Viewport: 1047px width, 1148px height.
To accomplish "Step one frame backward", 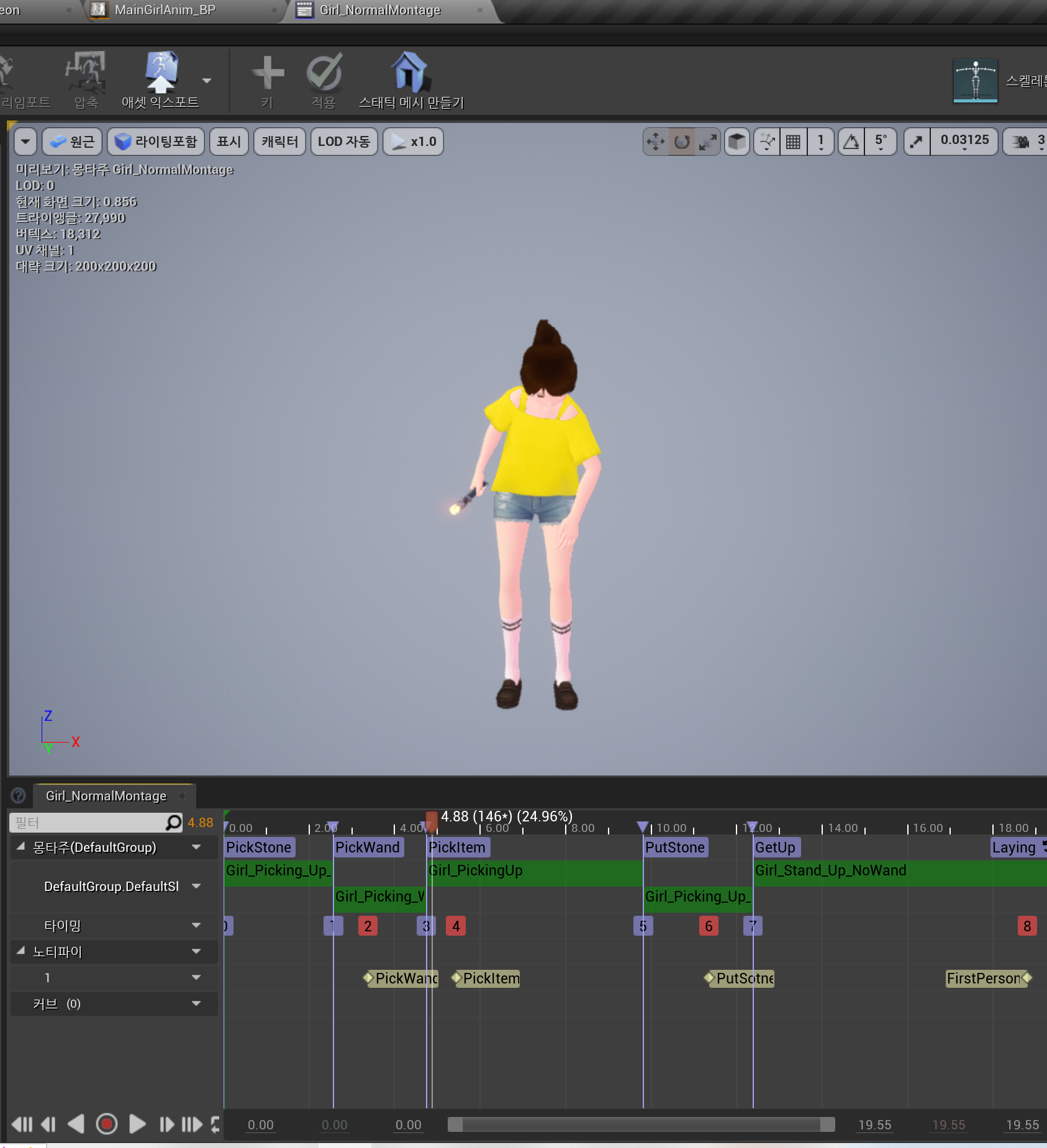I will point(48,1124).
